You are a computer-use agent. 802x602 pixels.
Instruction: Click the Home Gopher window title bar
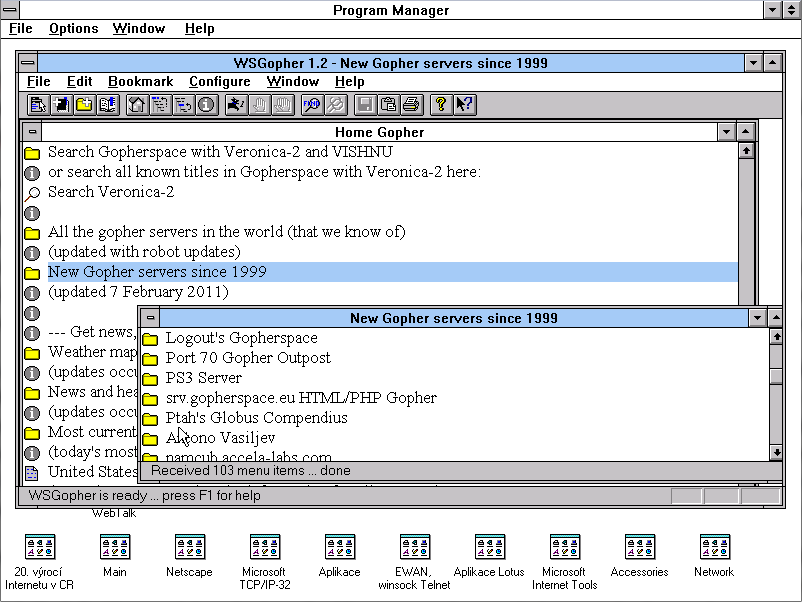point(380,132)
